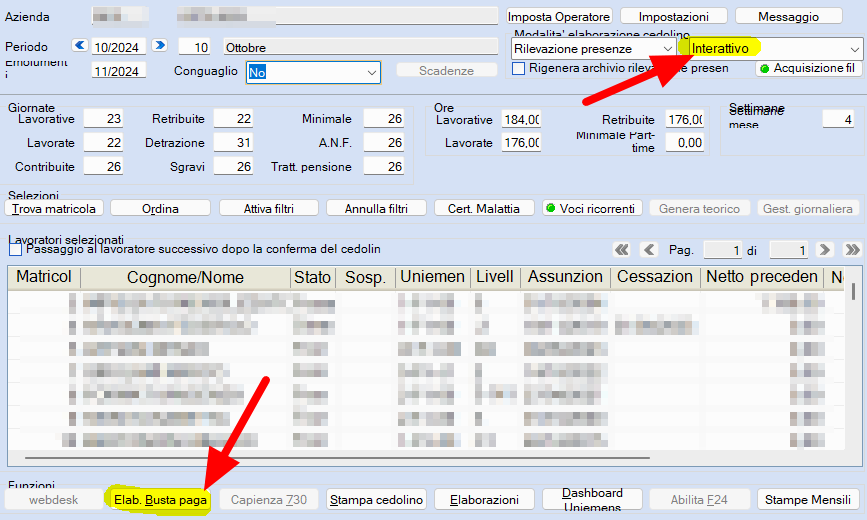This screenshot has height=520, width=867.
Task: Click the Netto precedente column header
Action: (762, 277)
